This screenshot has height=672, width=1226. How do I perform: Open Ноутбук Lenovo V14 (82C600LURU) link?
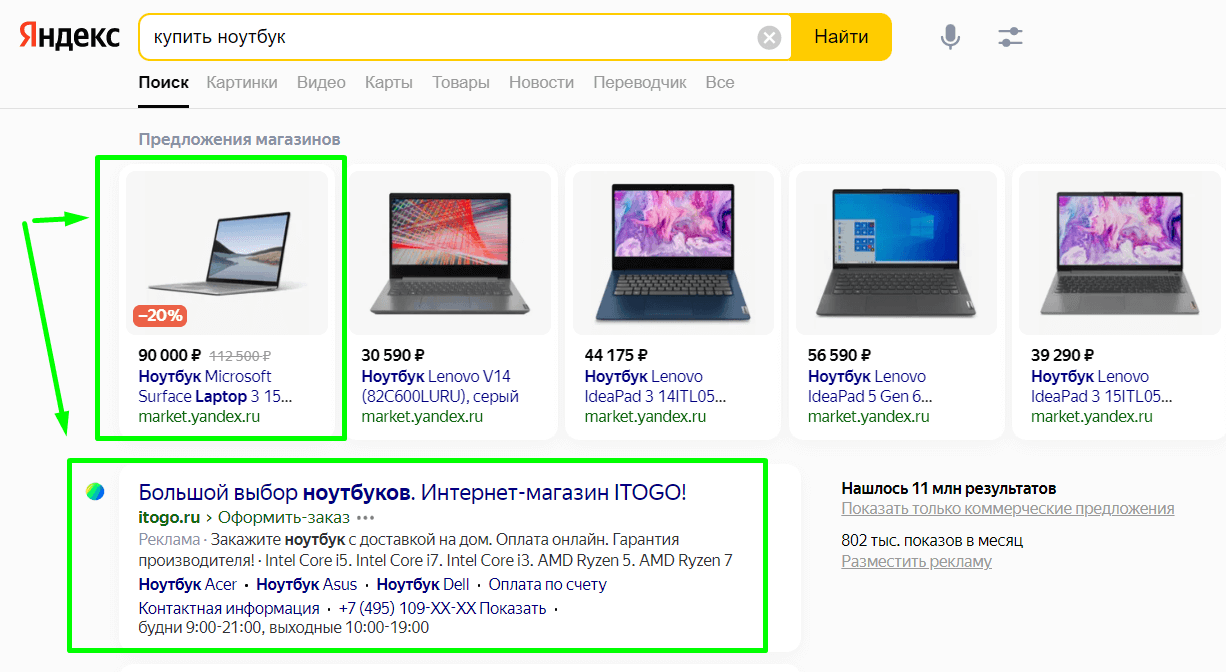coord(440,386)
